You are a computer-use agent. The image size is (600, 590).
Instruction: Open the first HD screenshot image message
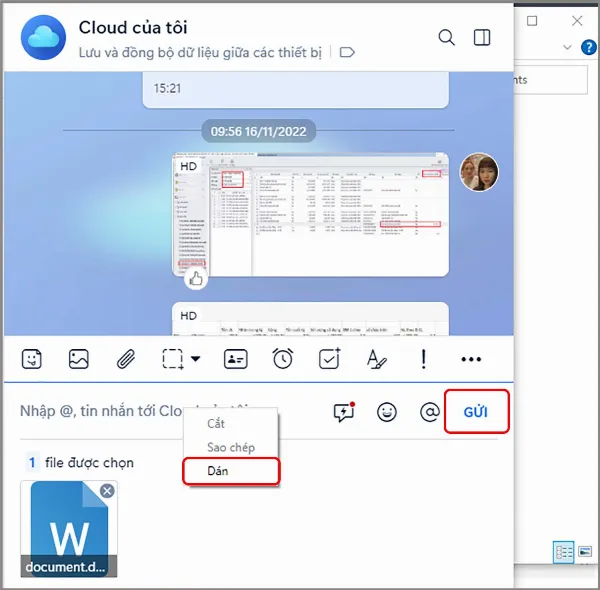pyautogui.click(x=310, y=214)
